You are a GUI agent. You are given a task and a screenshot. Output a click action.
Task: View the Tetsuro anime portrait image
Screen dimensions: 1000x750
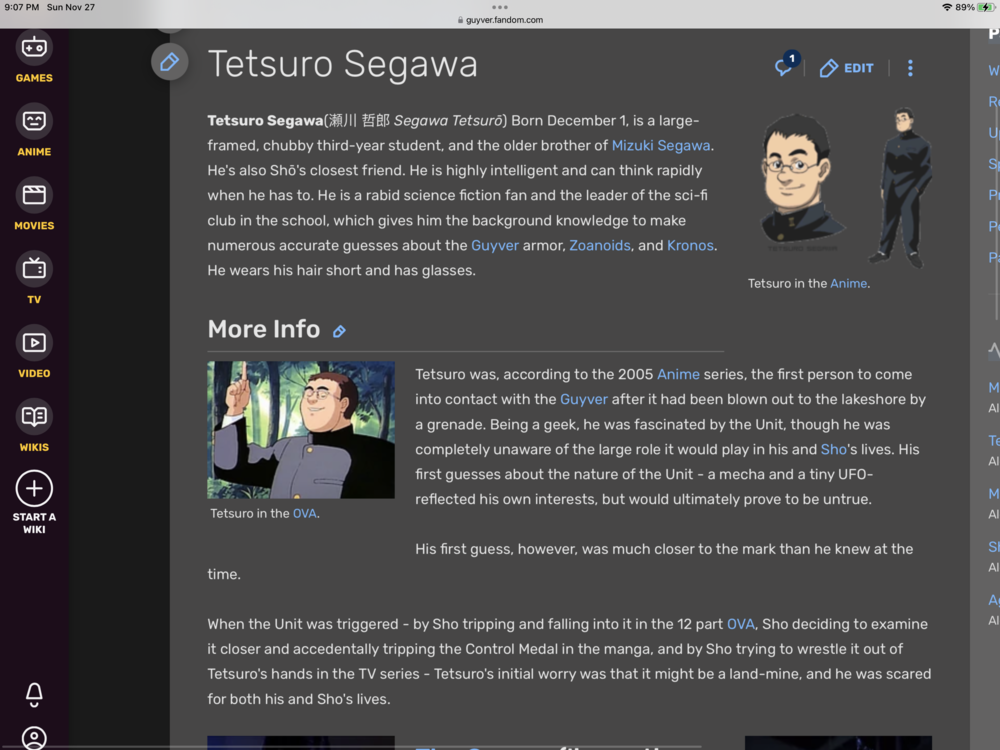(x=841, y=188)
